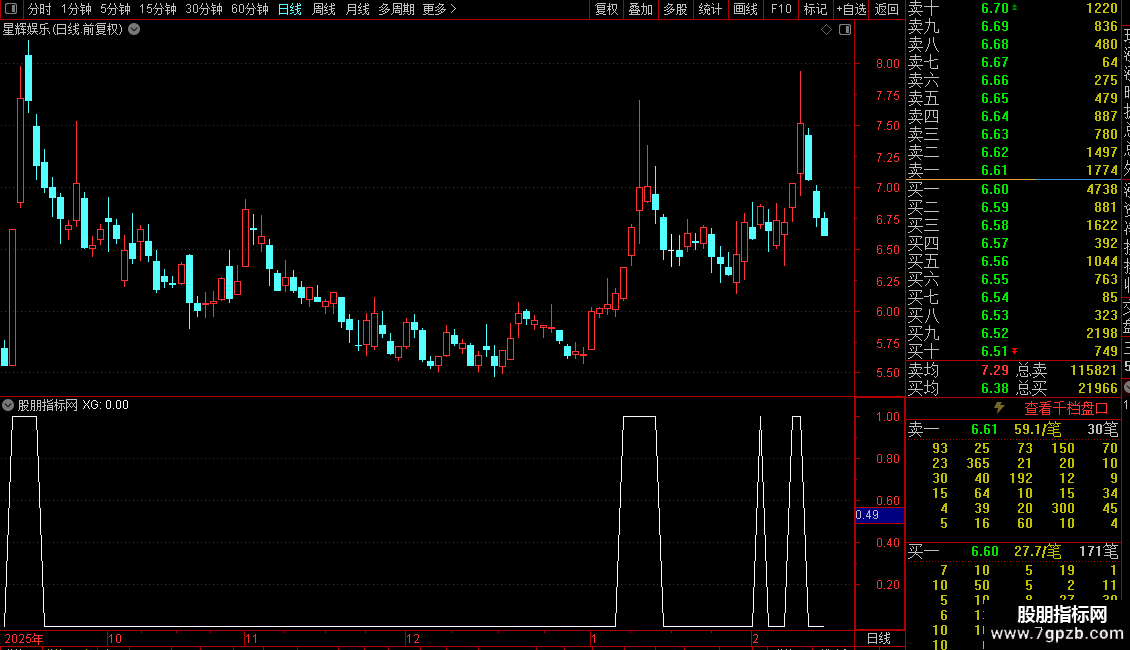The height and width of the screenshot is (650, 1130).
Task: Click the 2025年 date axis label
Action: [24, 638]
